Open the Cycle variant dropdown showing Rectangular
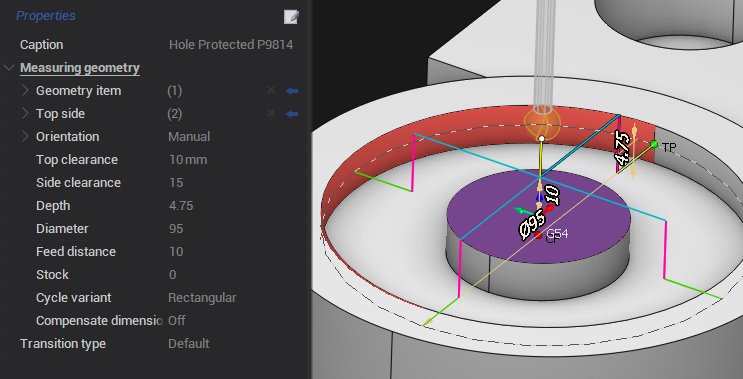The width and height of the screenshot is (743, 379). pyautogui.click(x=202, y=298)
